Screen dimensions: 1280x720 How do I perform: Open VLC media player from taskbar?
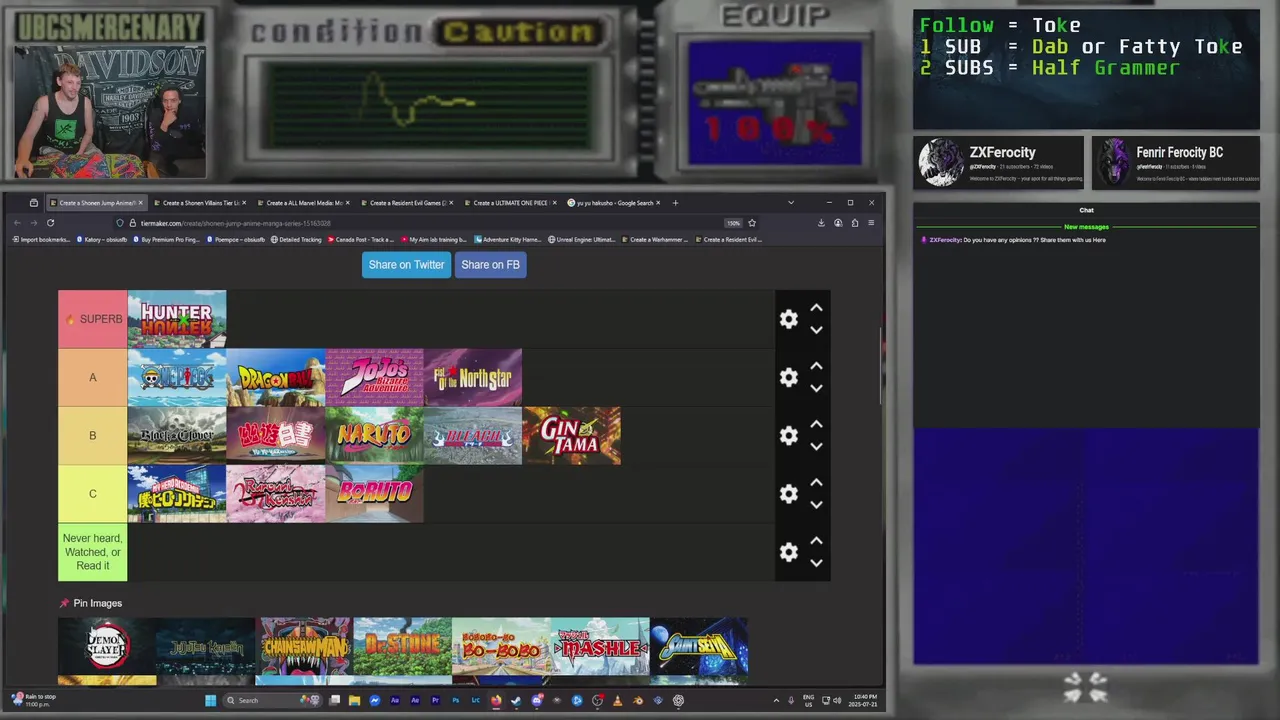pos(617,700)
